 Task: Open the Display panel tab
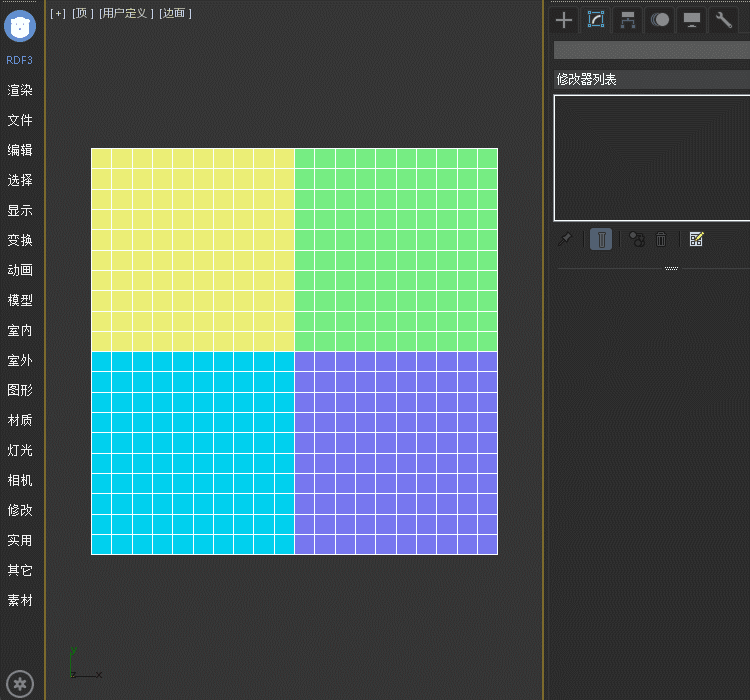click(x=692, y=20)
